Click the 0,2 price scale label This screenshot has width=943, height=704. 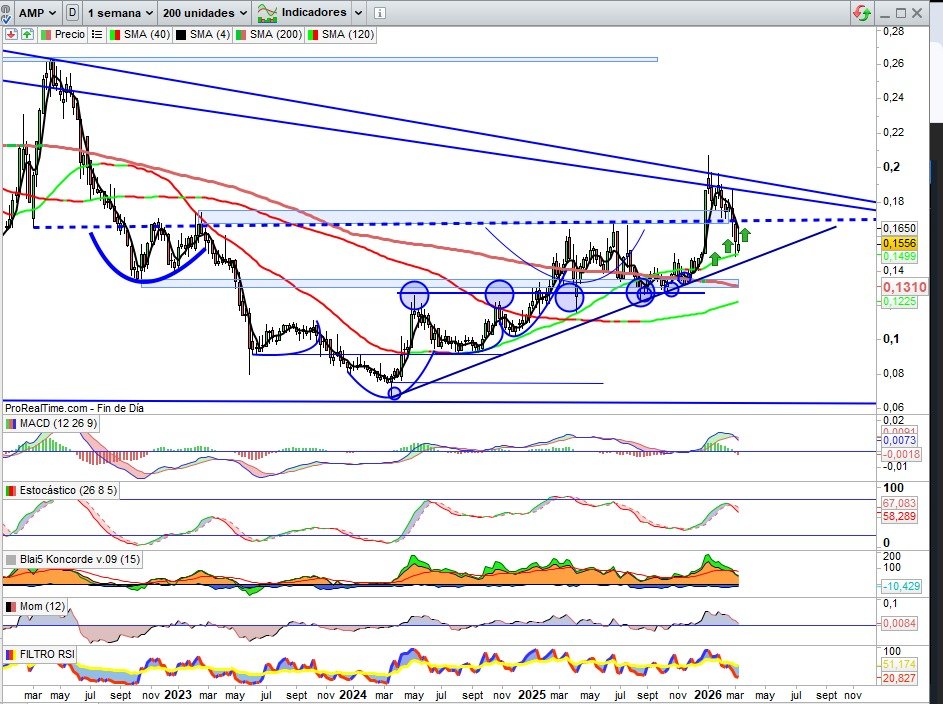891,167
